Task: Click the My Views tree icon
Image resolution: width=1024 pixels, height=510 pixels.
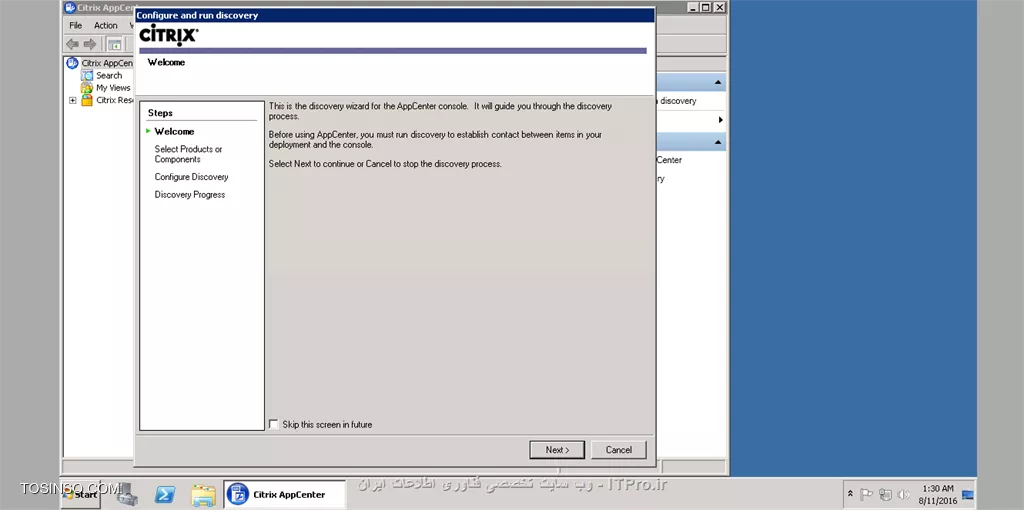Action: [x=87, y=88]
